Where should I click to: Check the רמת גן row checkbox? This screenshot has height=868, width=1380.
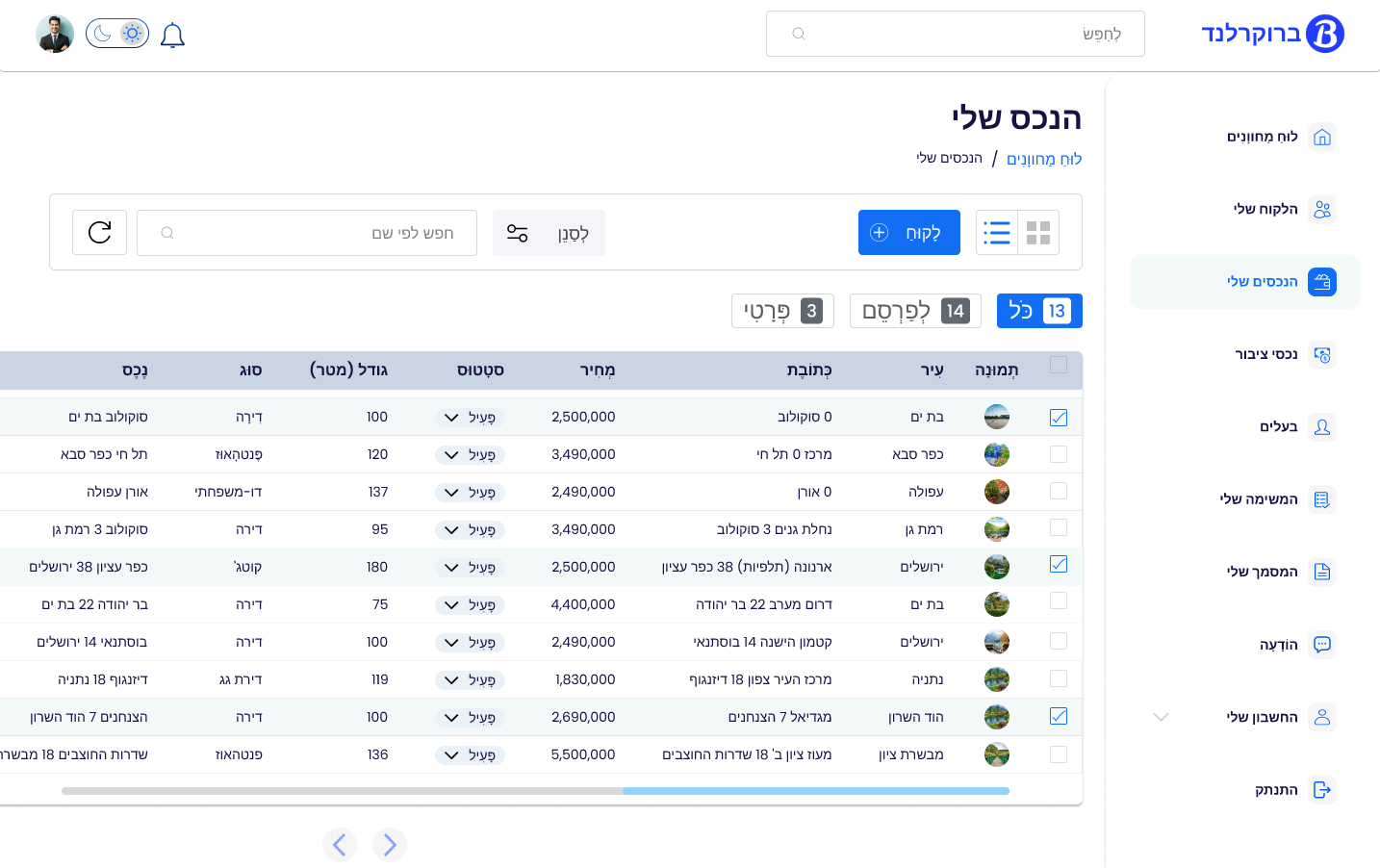[1059, 527]
